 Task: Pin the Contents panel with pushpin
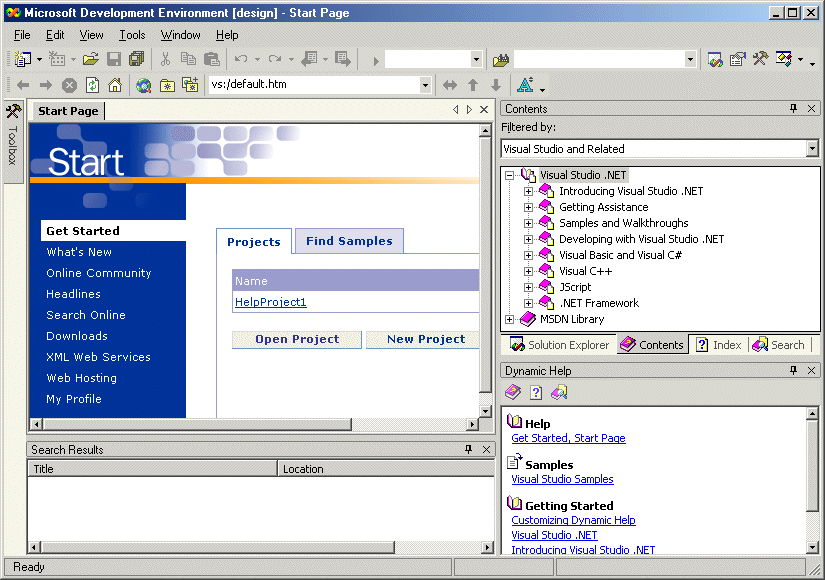pyautogui.click(x=793, y=108)
